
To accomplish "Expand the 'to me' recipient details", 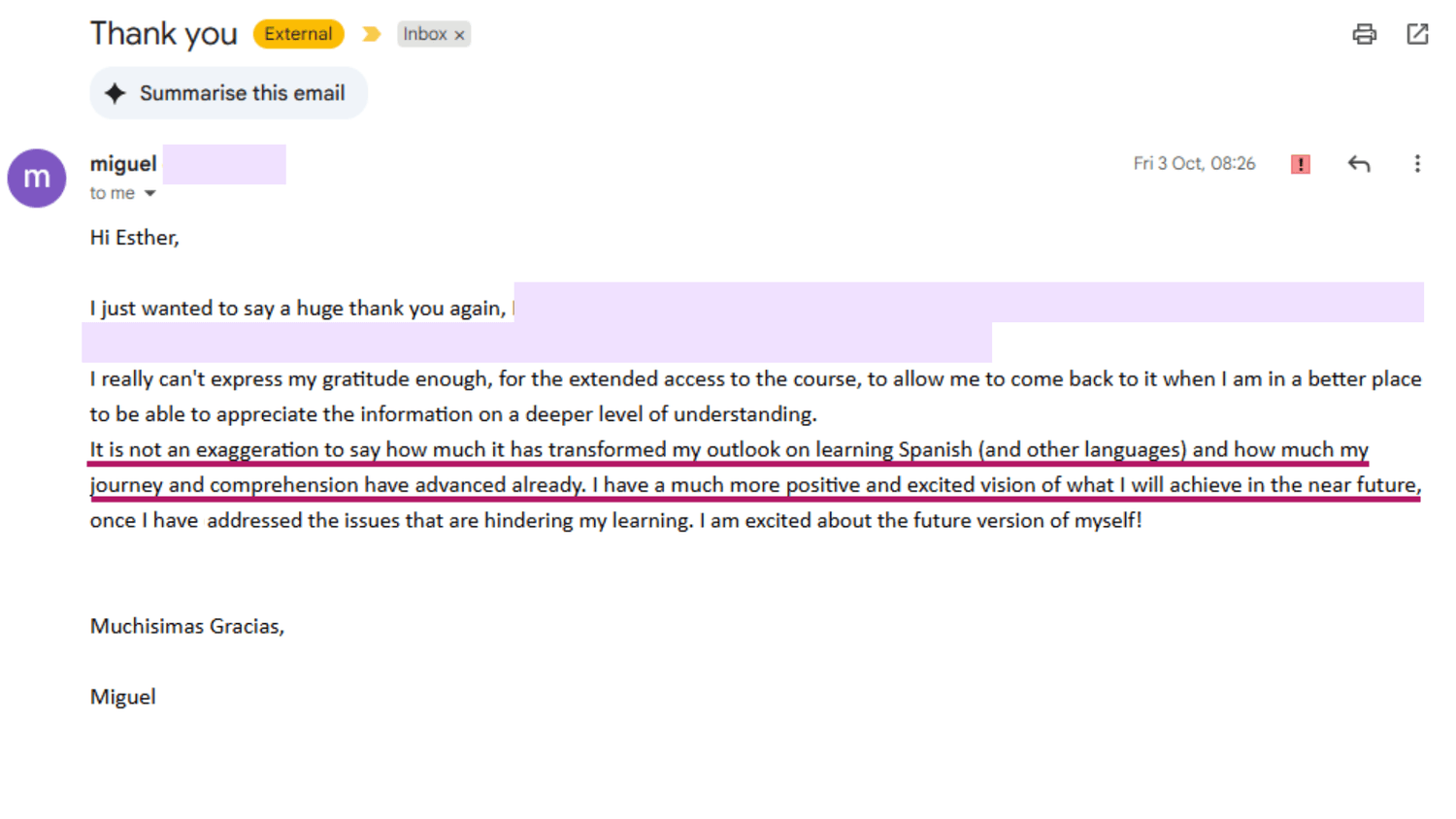I will pyautogui.click(x=149, y=193).
